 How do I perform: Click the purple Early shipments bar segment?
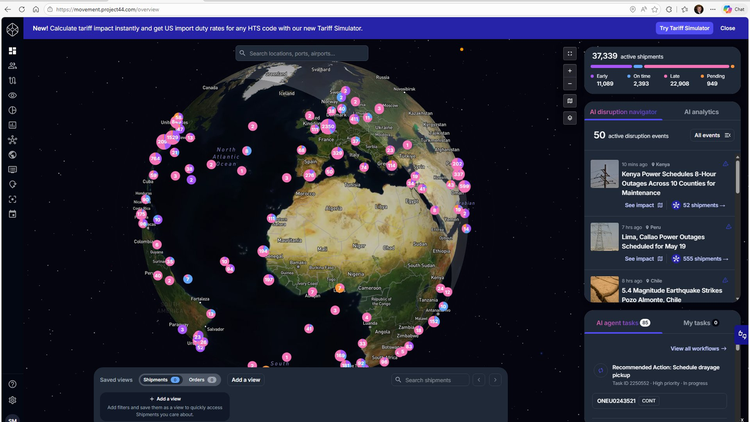click(611, 67)
